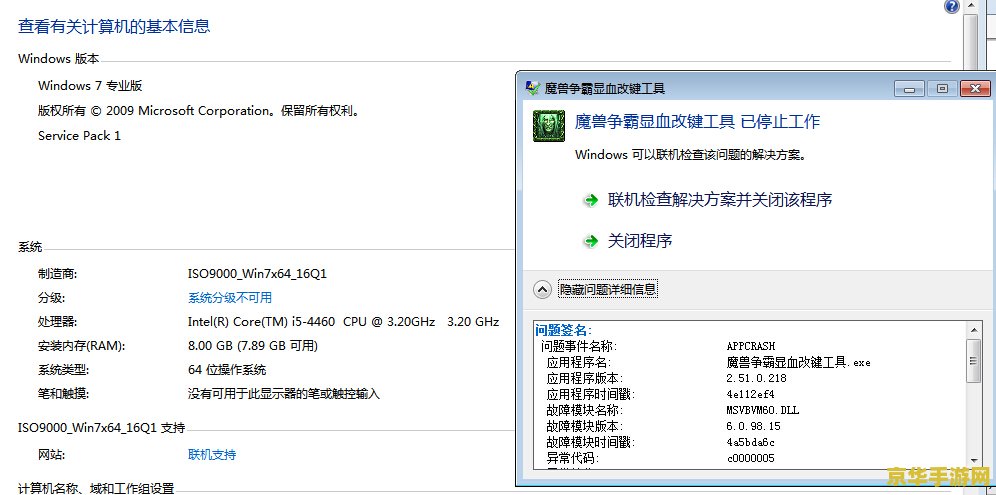Select exception code c0000005
The width and height of the screenshot is (996, 495).
pyautogui.click(x=751, y=458)
